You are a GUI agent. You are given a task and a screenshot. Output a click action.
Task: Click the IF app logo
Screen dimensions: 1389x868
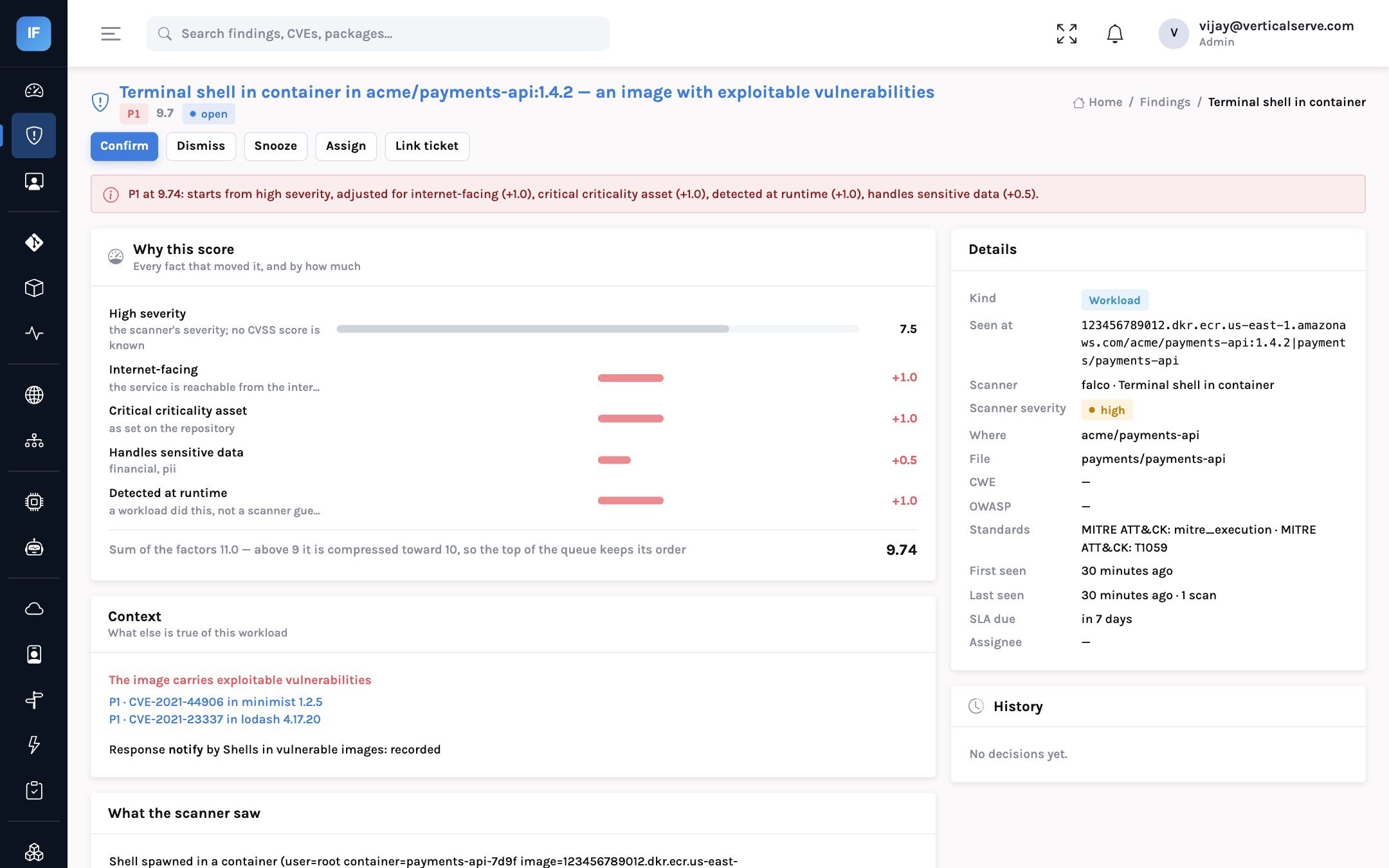[33, 33]
